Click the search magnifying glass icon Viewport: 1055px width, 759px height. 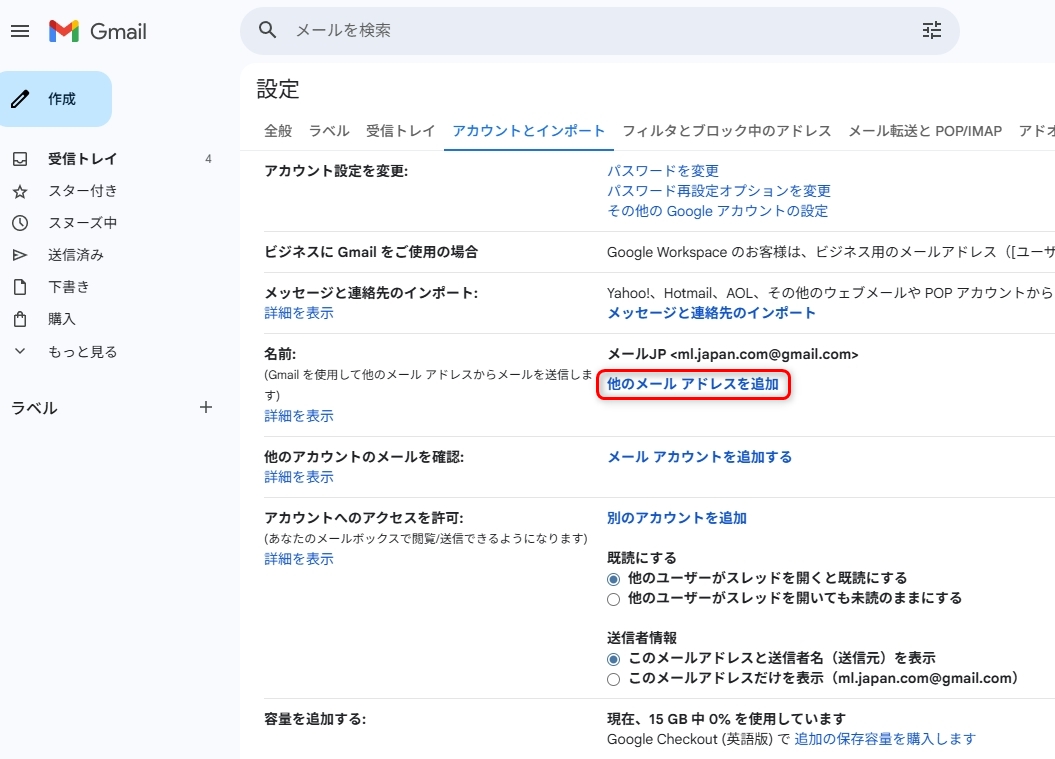coord(266,31)
